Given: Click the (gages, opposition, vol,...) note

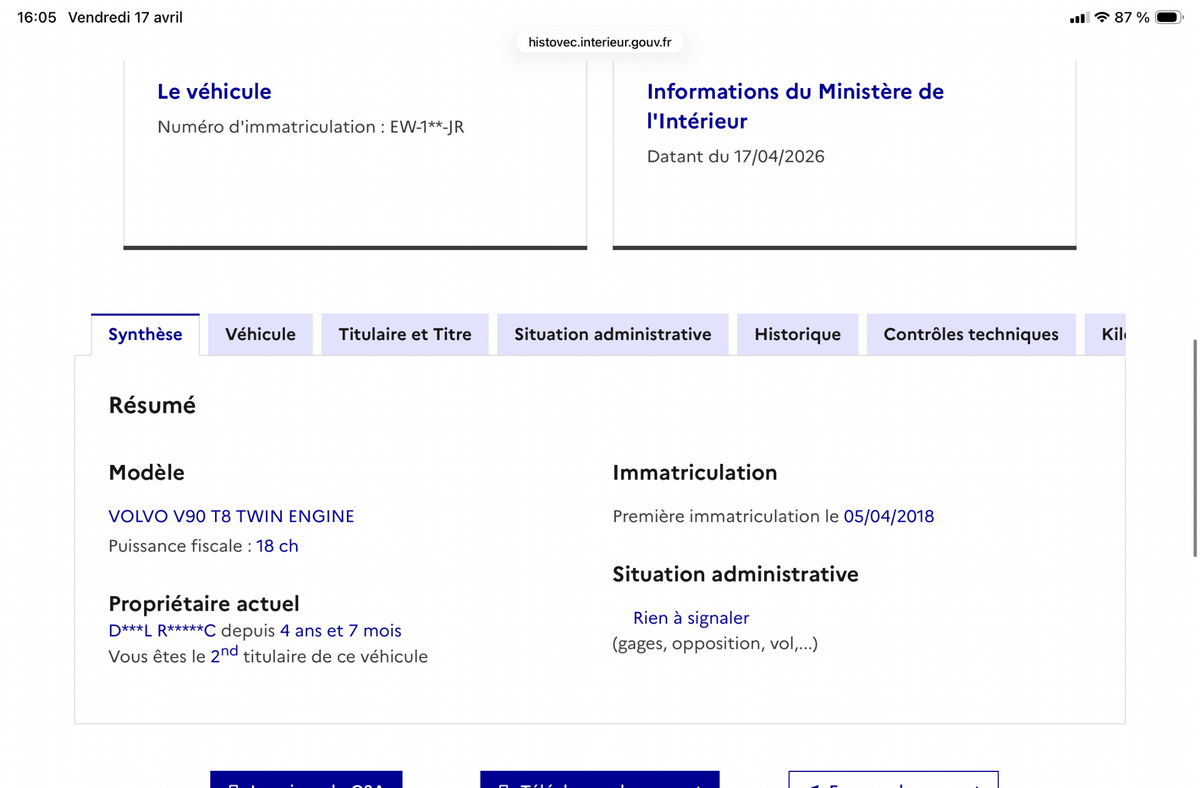Looking at the screenshot, I should tap(715, 643).
